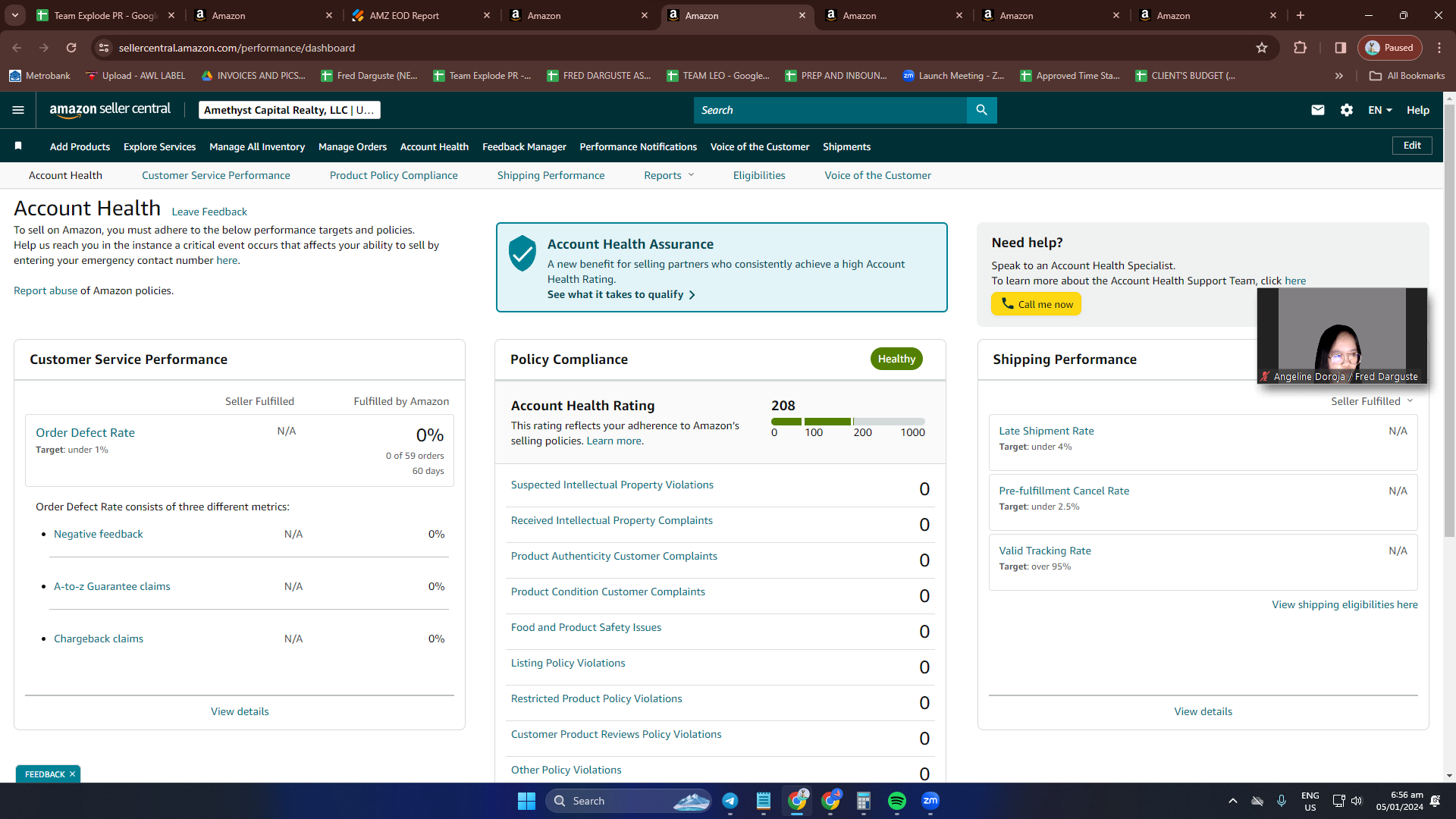Open Telegram from the taskbar
The width and height of the screenshot is (1456, 819).
(x=730, y=801)
